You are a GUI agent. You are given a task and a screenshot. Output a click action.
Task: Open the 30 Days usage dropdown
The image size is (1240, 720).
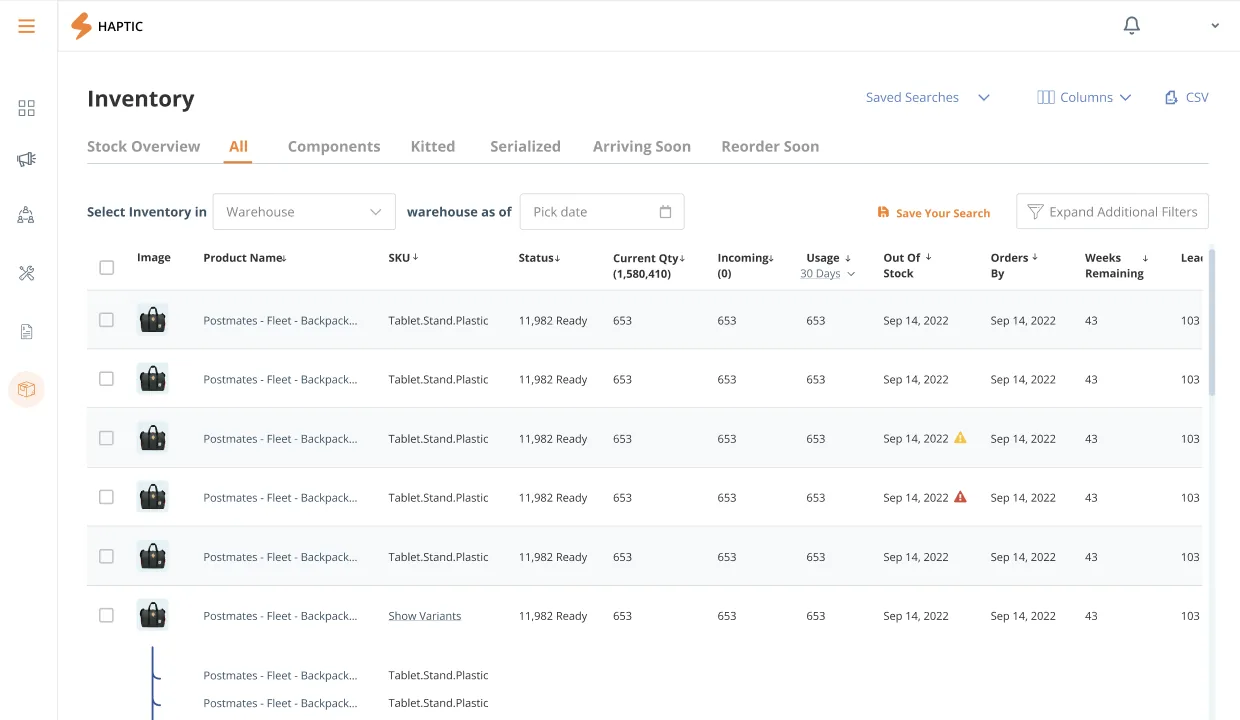coord(828,274)
